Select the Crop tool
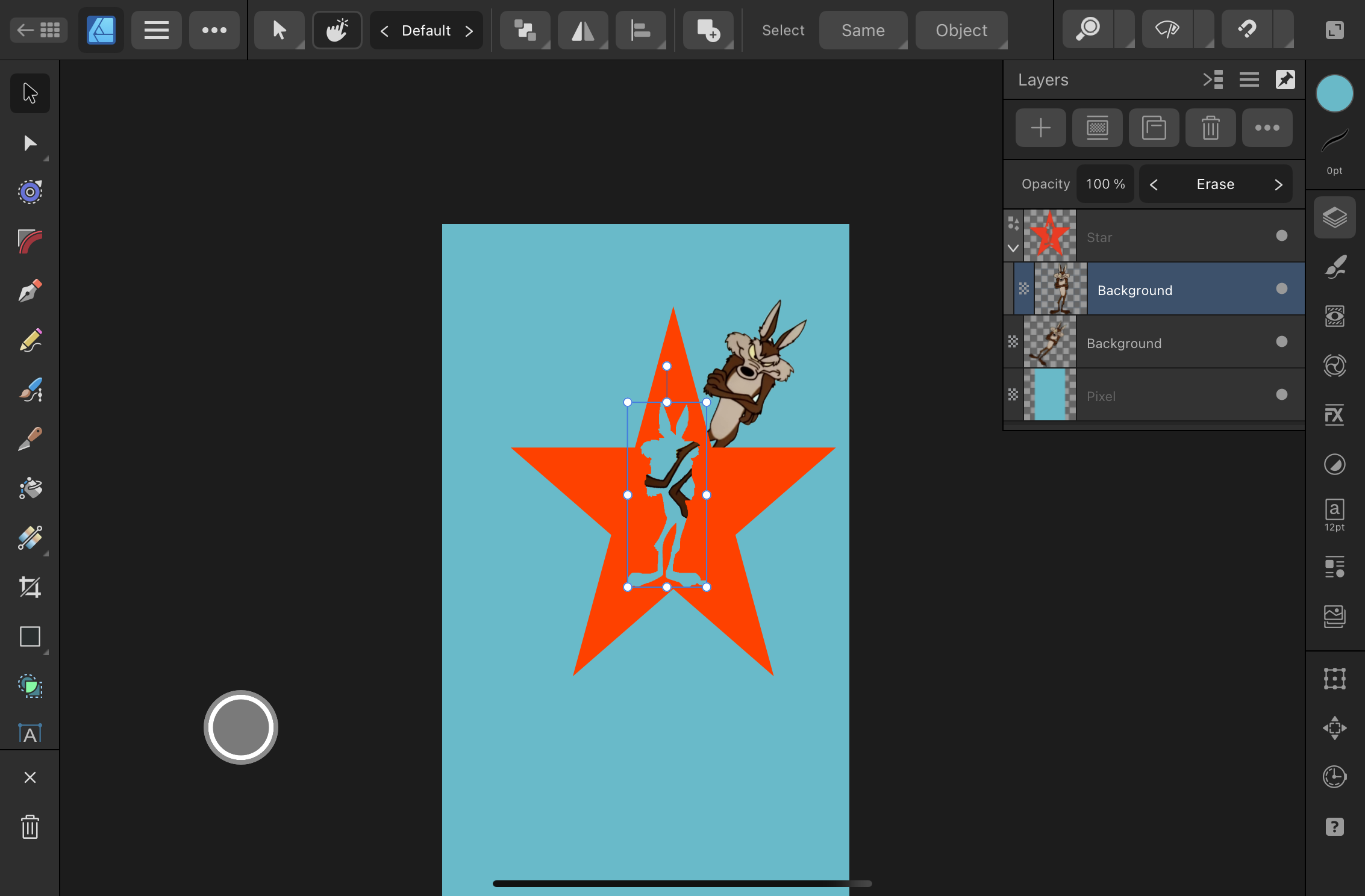This screenshot has width=1365, height=896. (30, 587)
